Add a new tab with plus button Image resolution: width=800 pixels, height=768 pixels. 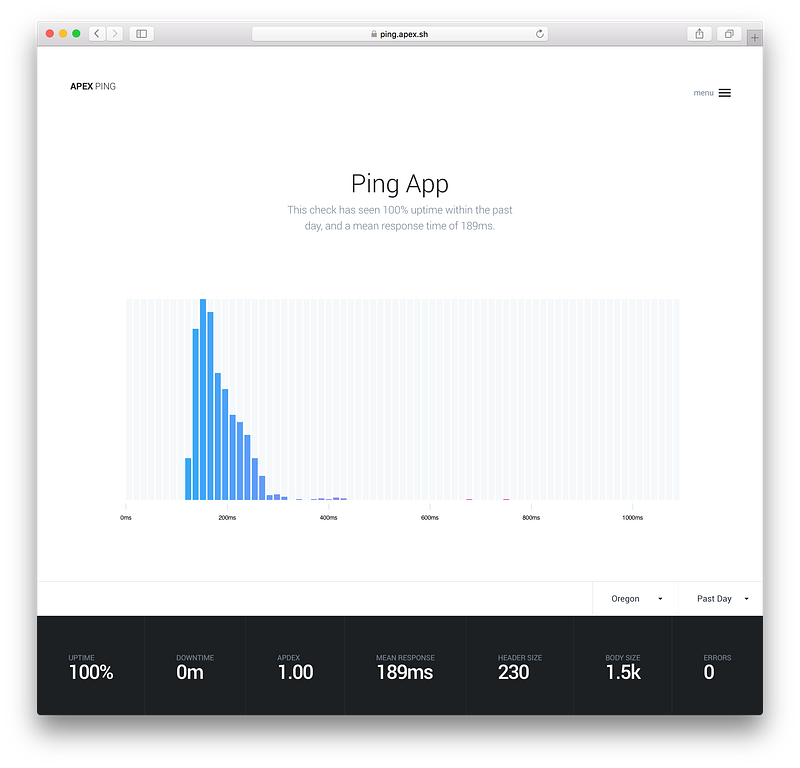(x=755, y=37)
